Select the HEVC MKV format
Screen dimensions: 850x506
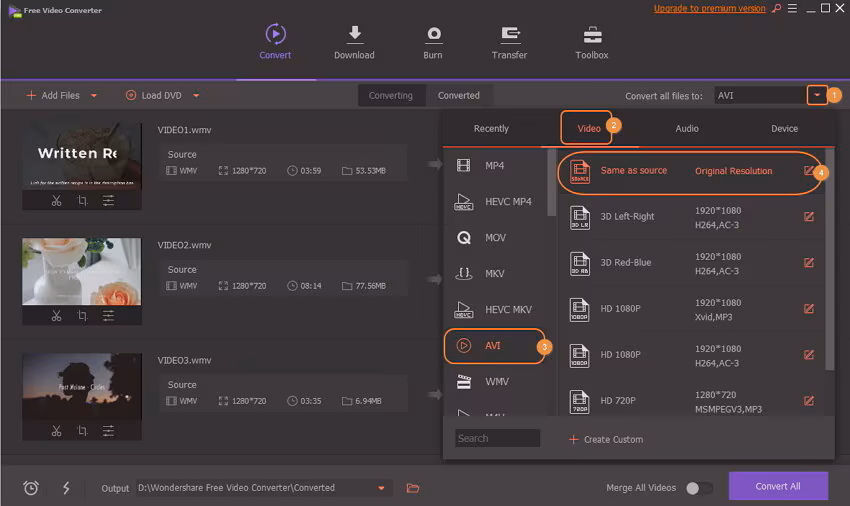pos(496,310)
